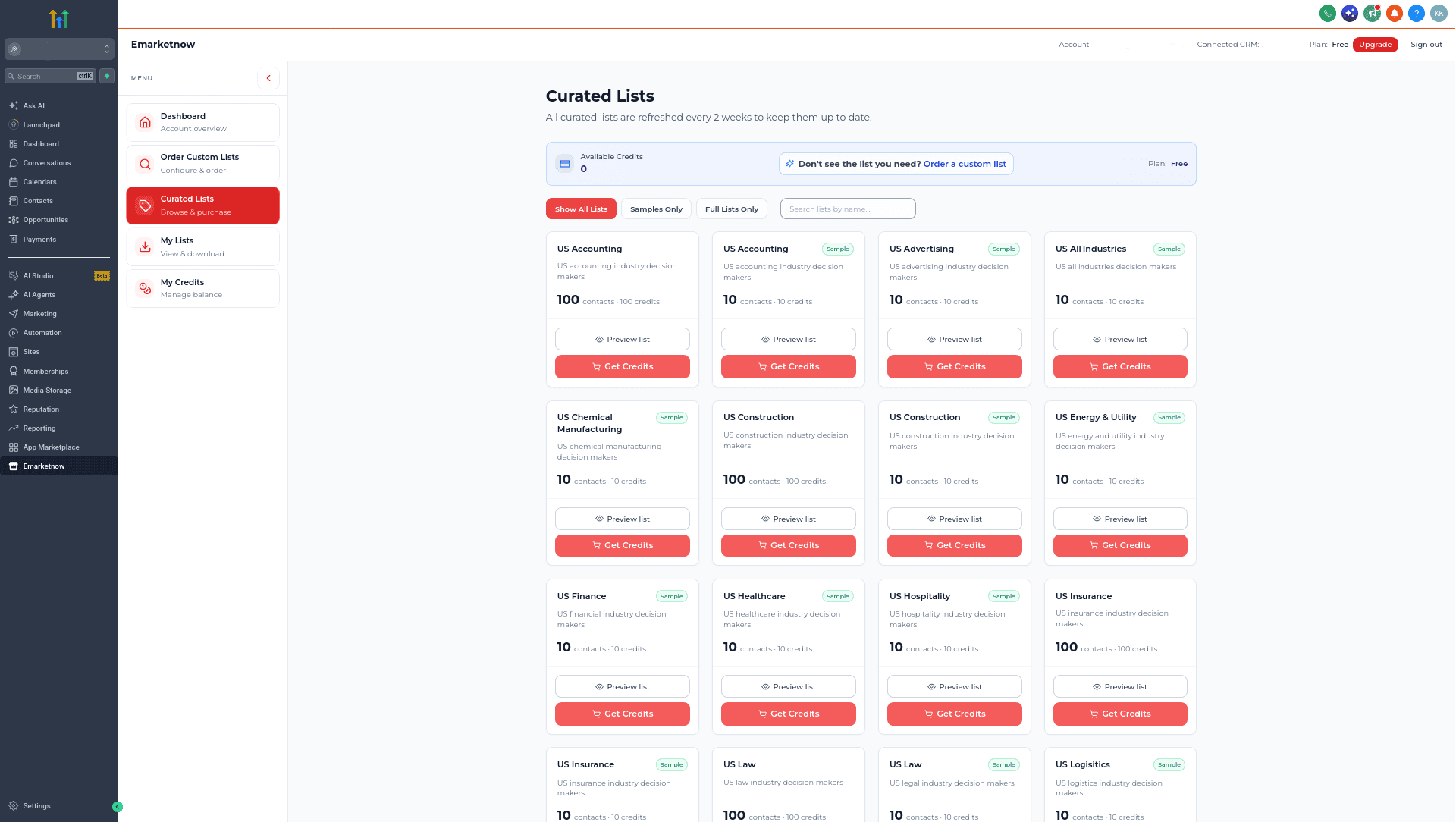Click the US Chemical Manufacturing card title
The height and width of the screenshot is (822, 1456).
(x=589, y=423)
